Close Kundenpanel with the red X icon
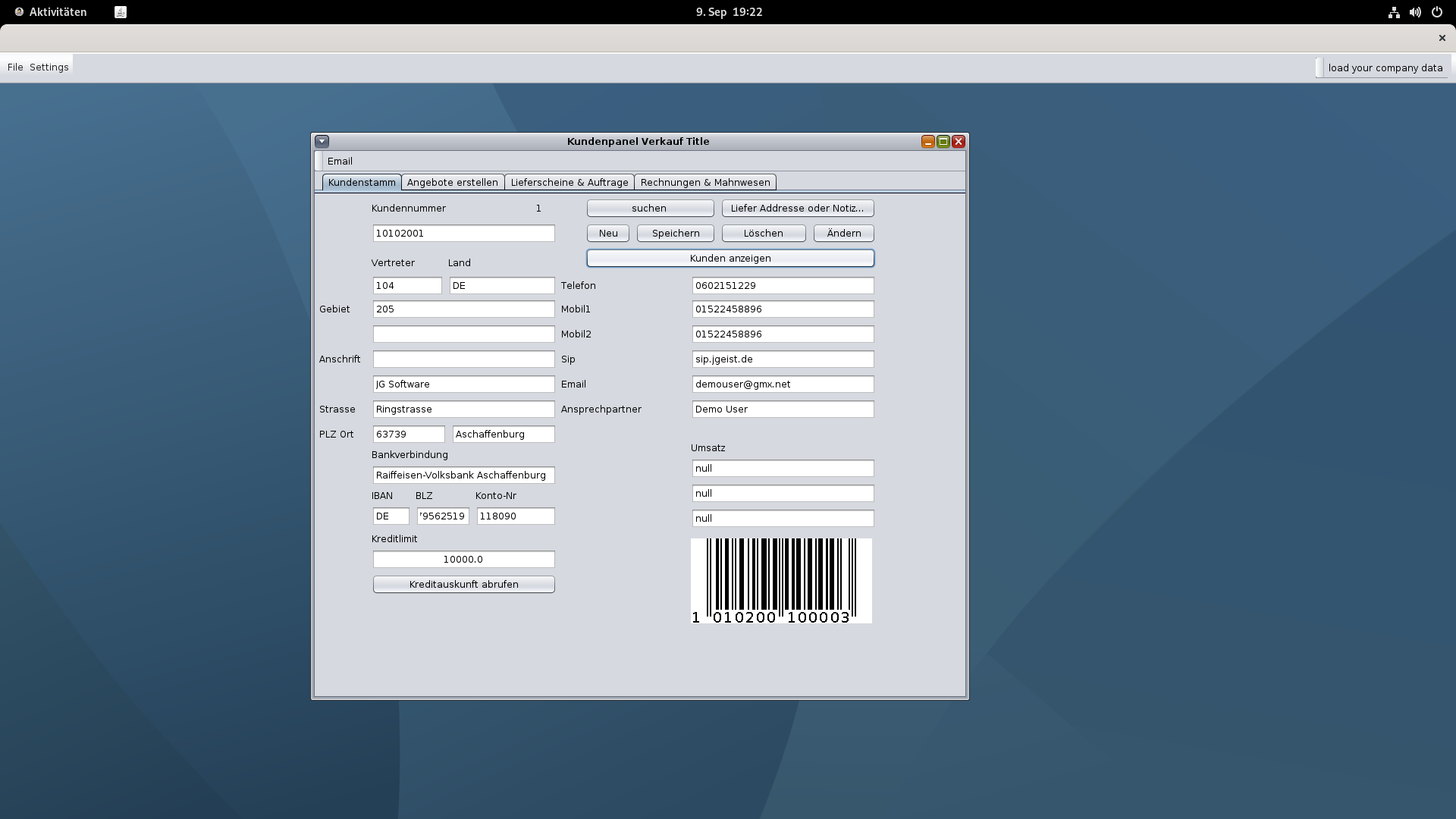Image resolution: width=1456 pixels, height=819 pixels. (959, 142)
